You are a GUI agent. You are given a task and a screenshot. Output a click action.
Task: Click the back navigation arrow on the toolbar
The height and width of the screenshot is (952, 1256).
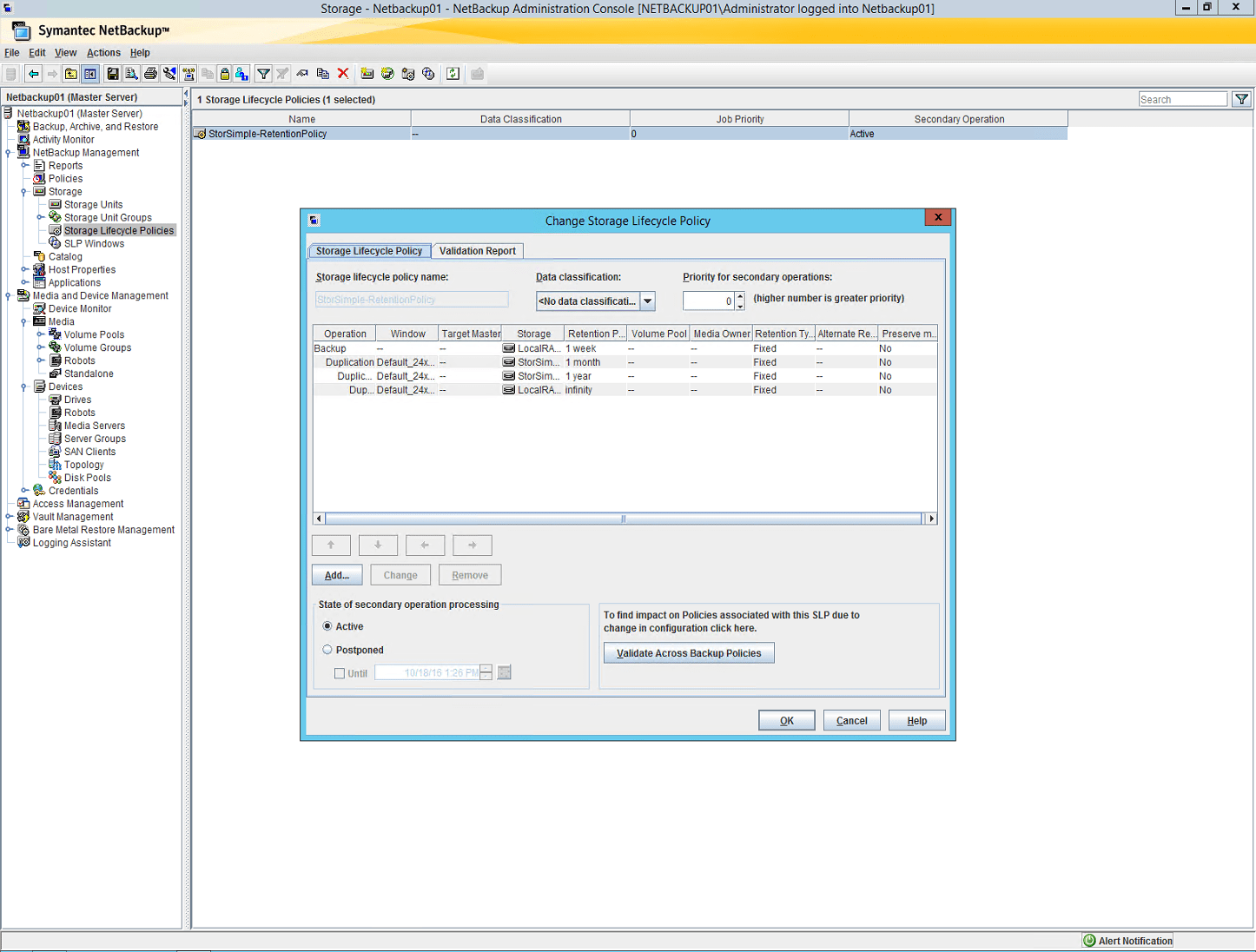point(33,73)
